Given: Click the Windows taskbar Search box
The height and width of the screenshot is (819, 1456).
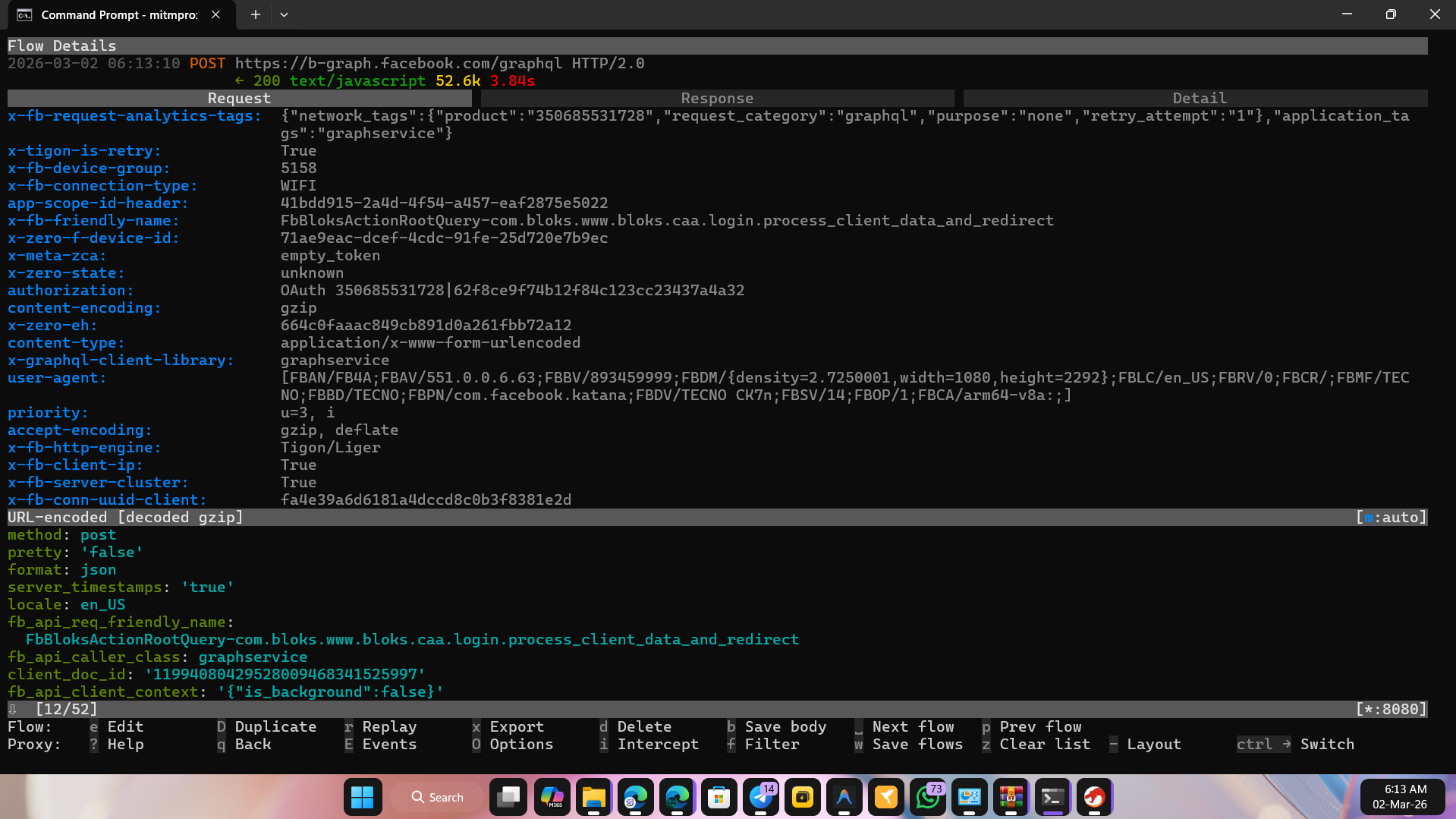Looking at the screenshot, I should click(437, 797).
